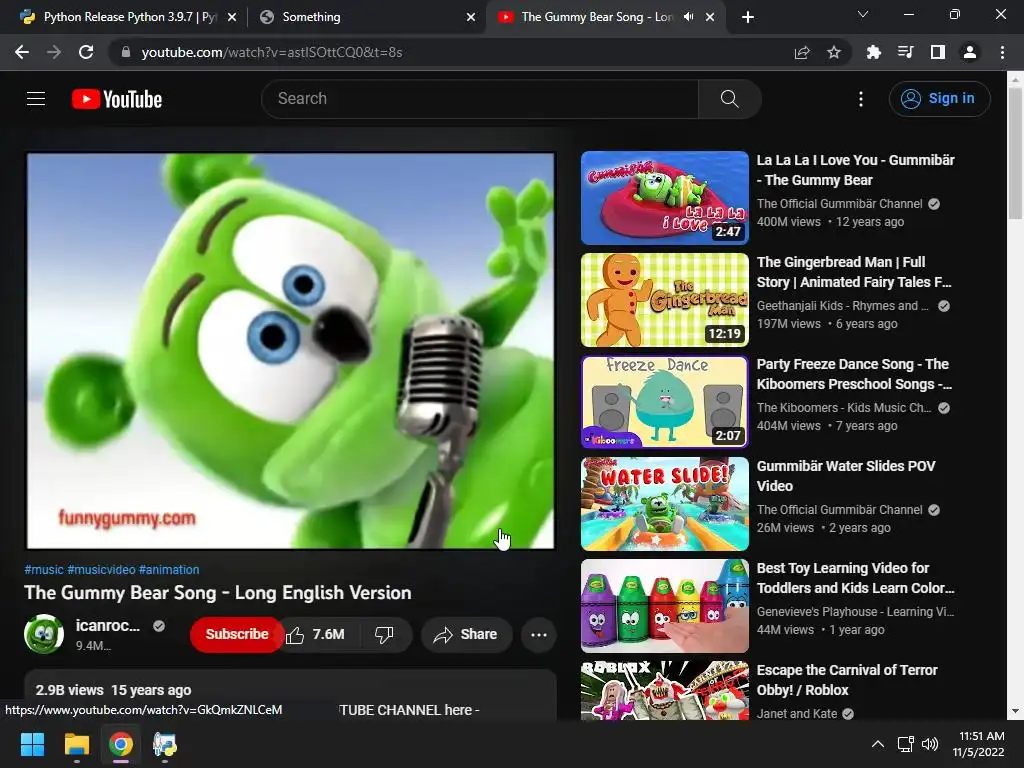Share this page from address bar

click(x=802, y=52)
